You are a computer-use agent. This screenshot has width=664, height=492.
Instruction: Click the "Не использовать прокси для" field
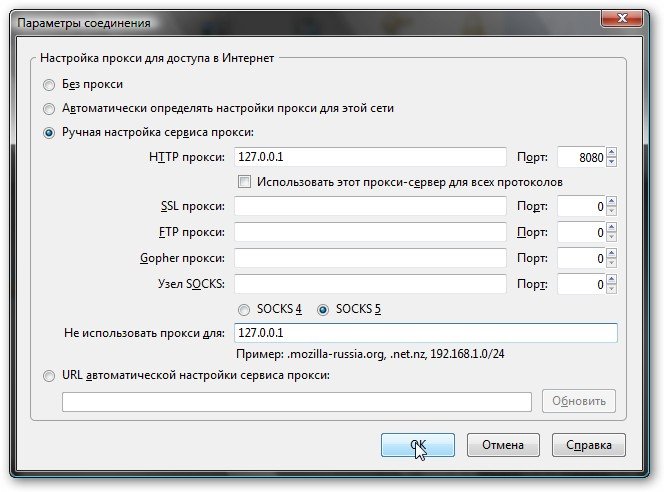point(425,333)
